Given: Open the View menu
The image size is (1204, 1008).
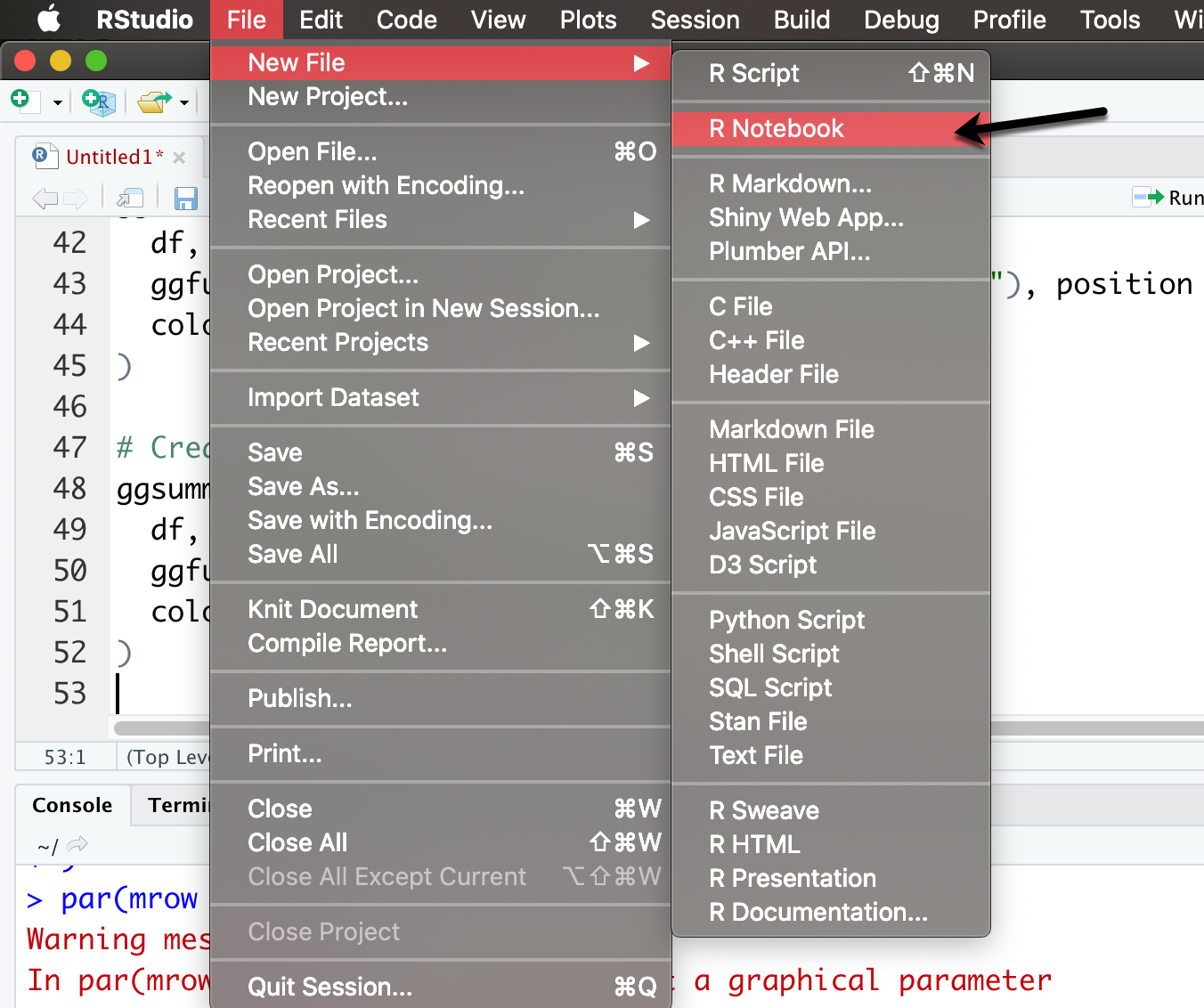Looking at the screenshot, I should click(x=498, y=20).
